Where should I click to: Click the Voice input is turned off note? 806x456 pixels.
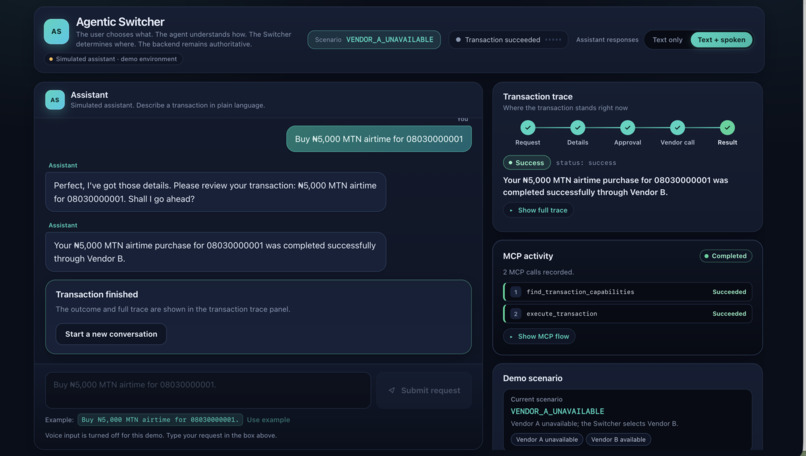(161, 435)
